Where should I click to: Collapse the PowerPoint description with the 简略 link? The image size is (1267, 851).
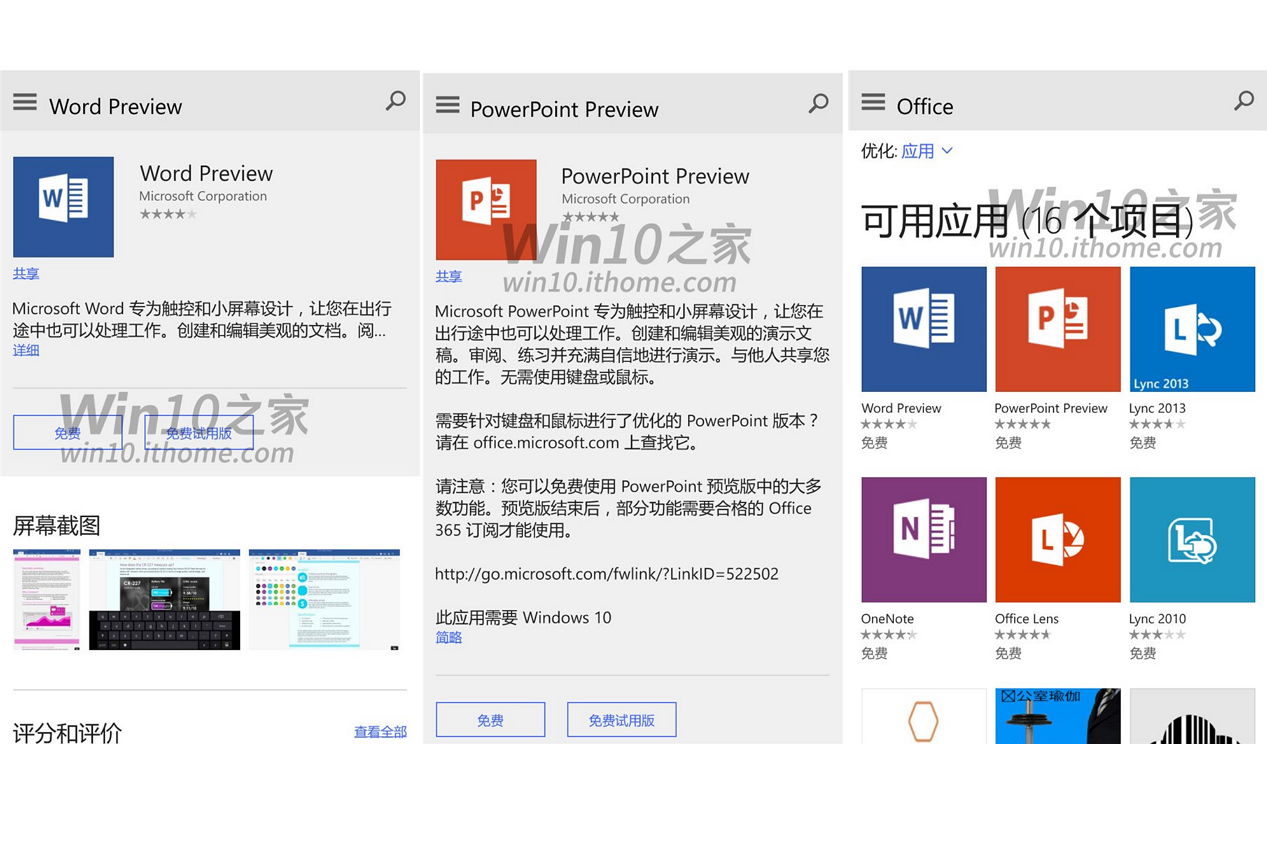[449, 638]
